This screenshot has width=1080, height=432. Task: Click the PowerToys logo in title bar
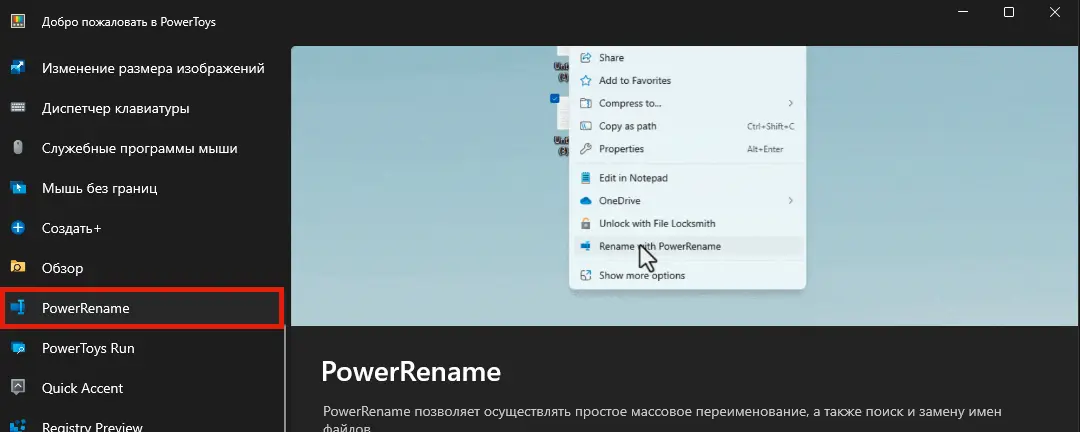tap(17, 21)
